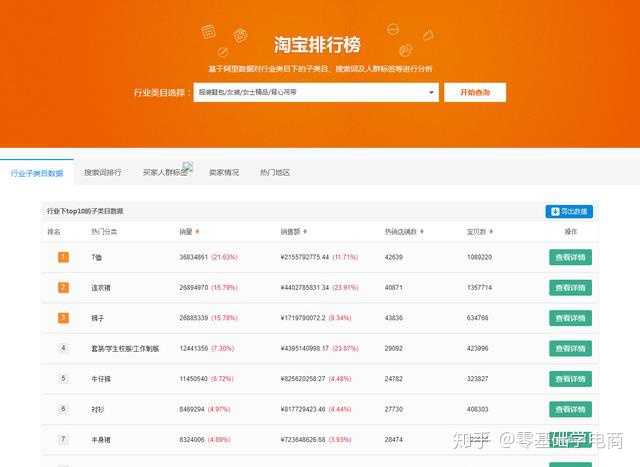Screen dimensions: 640x467
Task: Click the 开始查询 button
Action: point(475,92)
